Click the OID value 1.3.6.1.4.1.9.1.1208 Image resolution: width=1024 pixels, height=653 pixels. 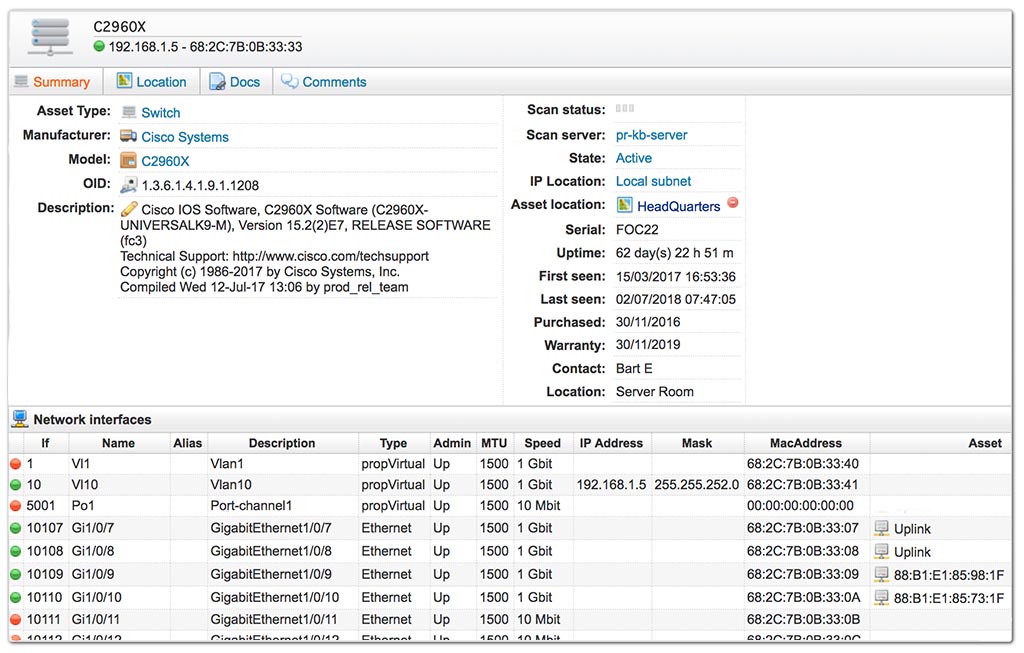[200, 185]
